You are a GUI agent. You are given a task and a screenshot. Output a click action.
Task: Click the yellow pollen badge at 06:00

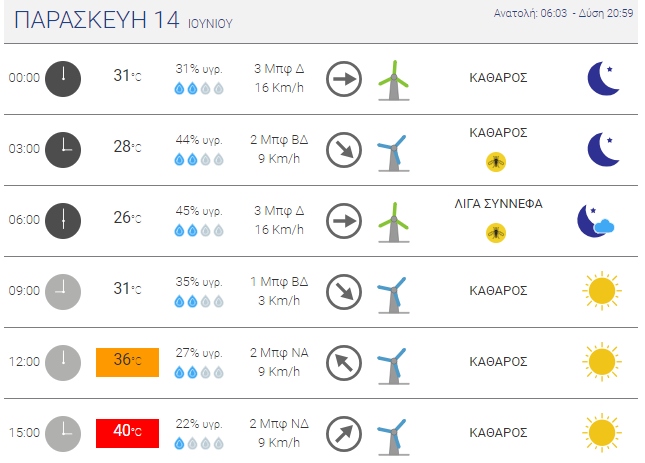497,232
